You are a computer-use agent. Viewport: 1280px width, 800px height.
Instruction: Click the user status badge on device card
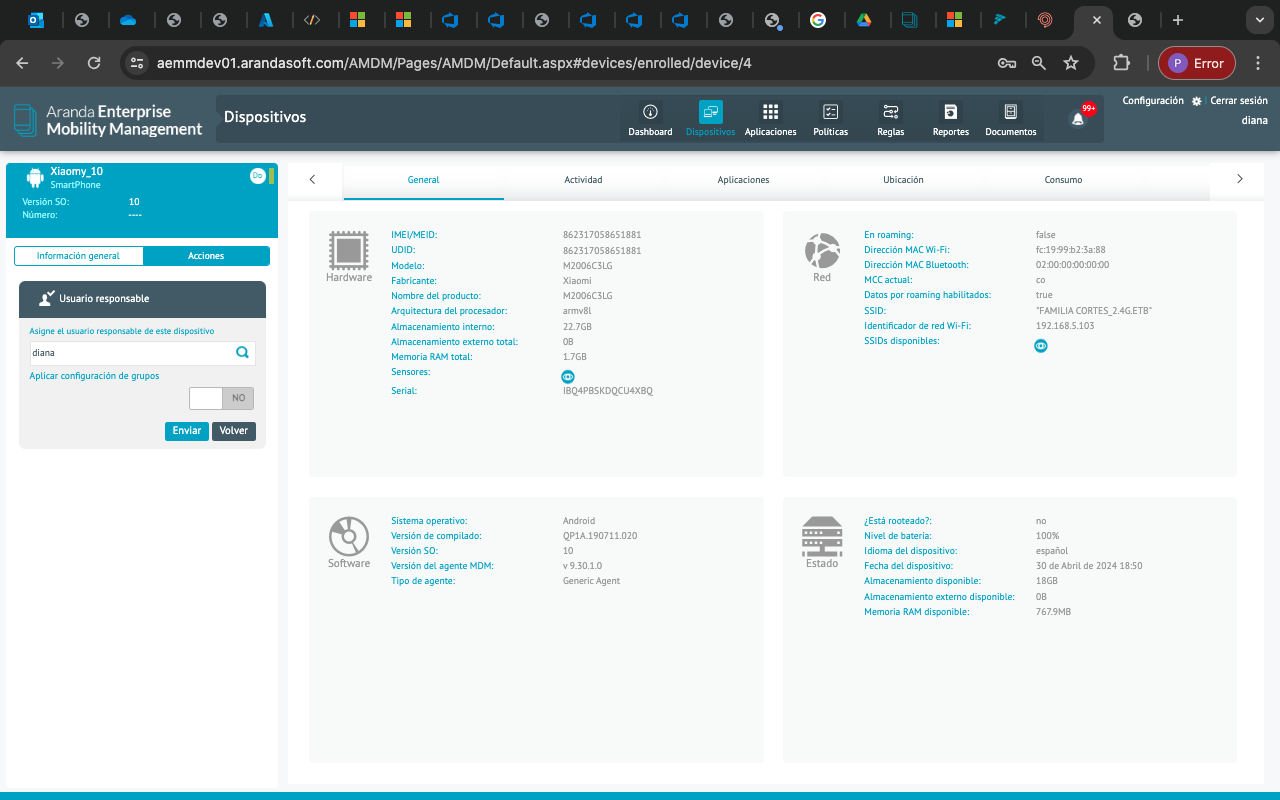[257, 176]
